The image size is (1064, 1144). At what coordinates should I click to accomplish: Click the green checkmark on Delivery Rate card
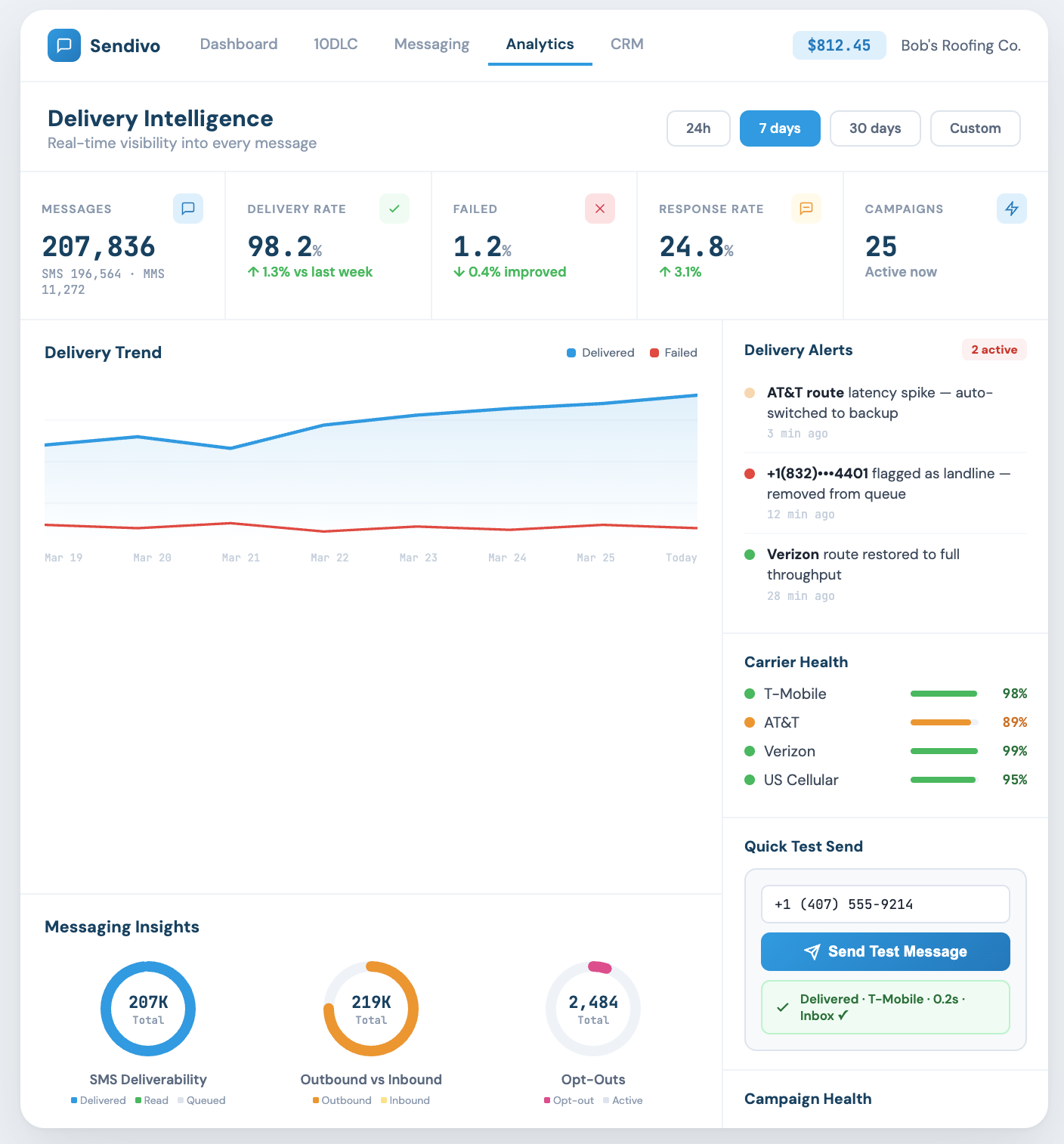click(394, 209)
